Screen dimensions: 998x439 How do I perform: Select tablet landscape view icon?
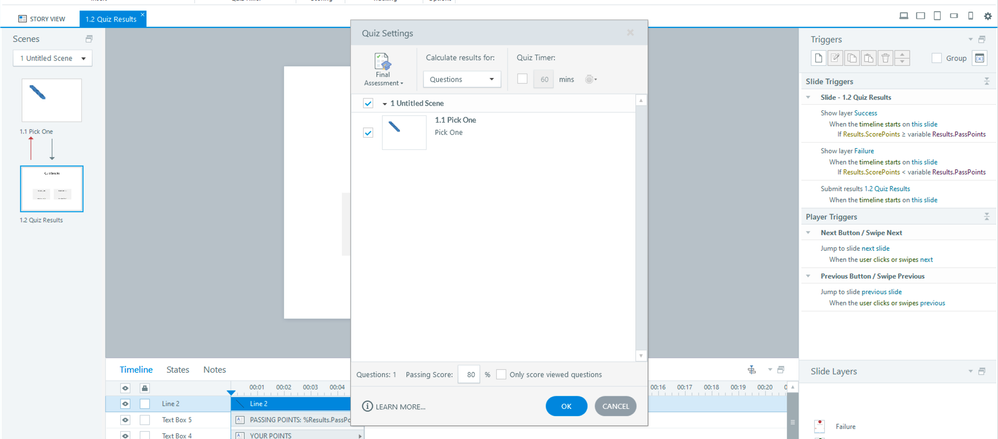920,17
